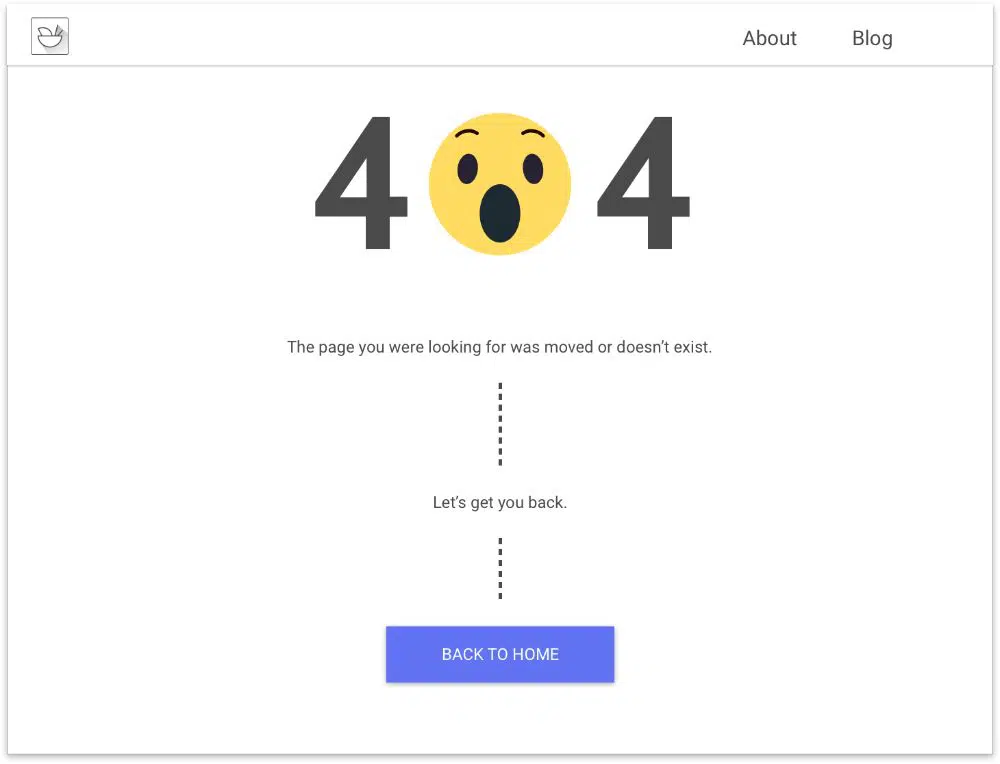
Task: Select the emoji's left eye
Action: pyautogui.click(x=467, y=168)
